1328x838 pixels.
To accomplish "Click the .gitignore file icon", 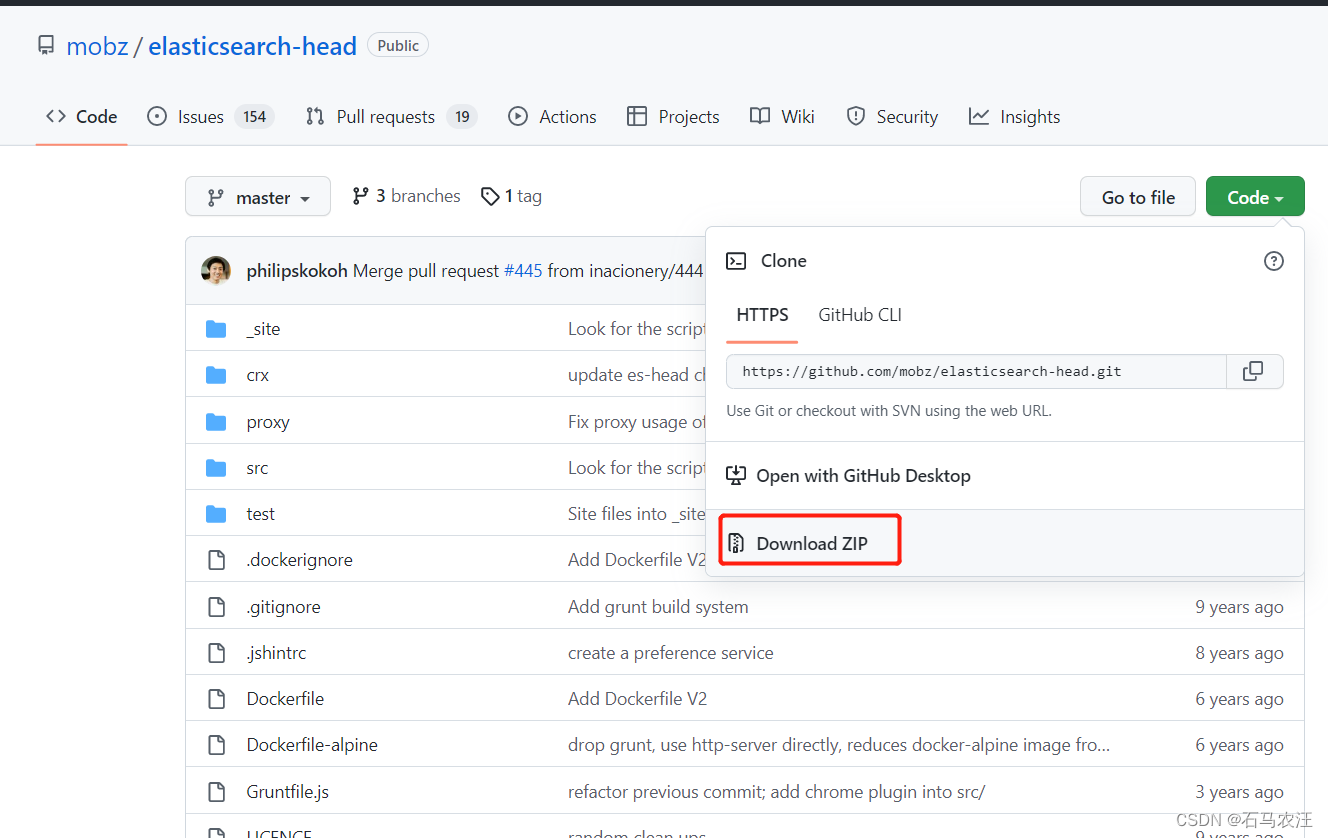I will [216, 607].
